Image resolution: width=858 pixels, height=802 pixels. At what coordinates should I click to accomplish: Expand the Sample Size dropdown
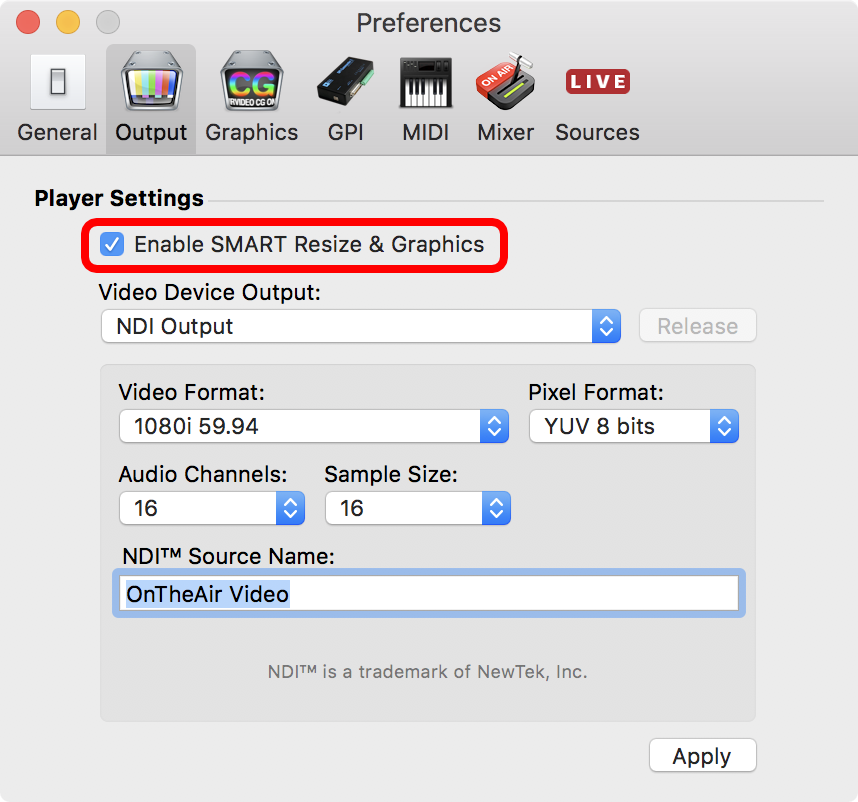point(418,508)
